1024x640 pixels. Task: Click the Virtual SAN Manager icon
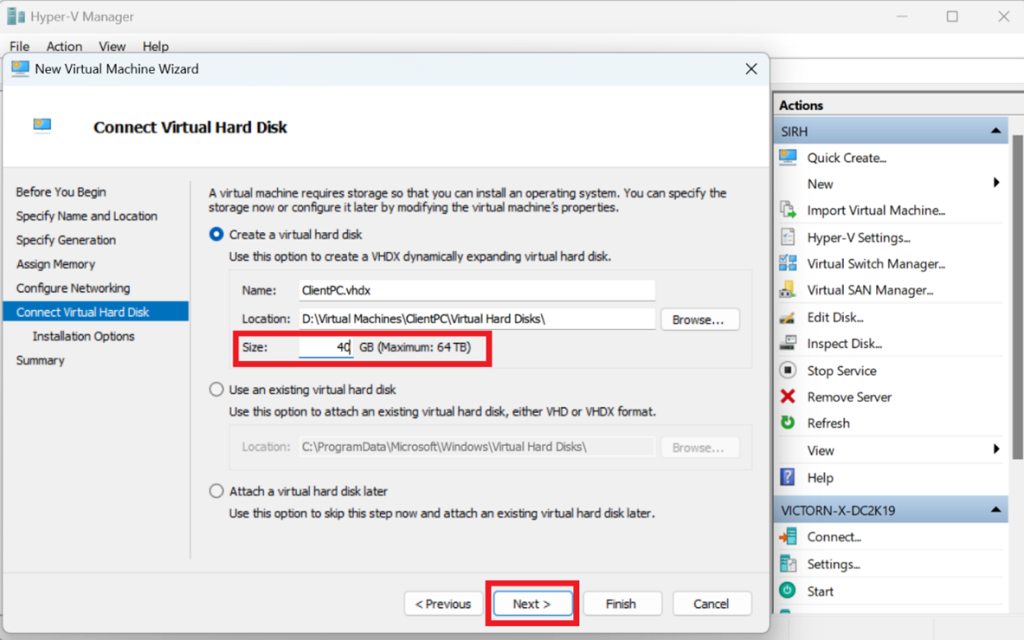click(788, 290)
